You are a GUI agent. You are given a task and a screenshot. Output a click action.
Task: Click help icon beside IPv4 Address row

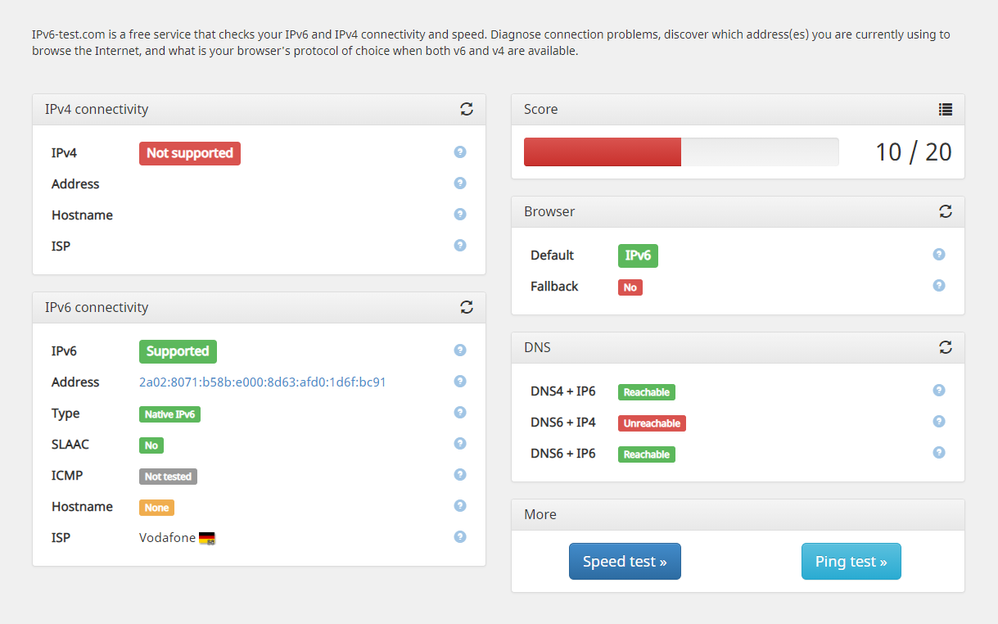point(460,183)
